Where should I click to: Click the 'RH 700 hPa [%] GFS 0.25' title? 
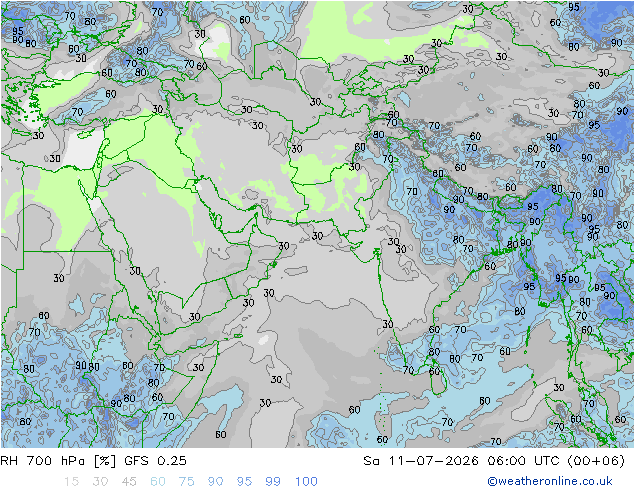[x=93, y=461]
